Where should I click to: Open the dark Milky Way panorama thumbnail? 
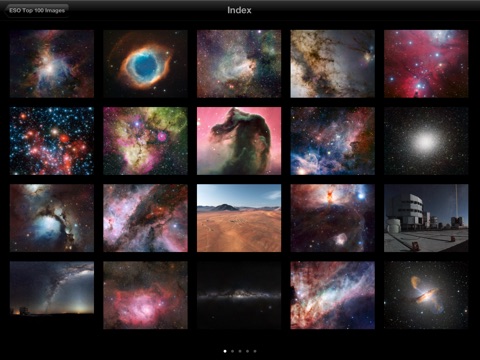[x=239, y=295]
